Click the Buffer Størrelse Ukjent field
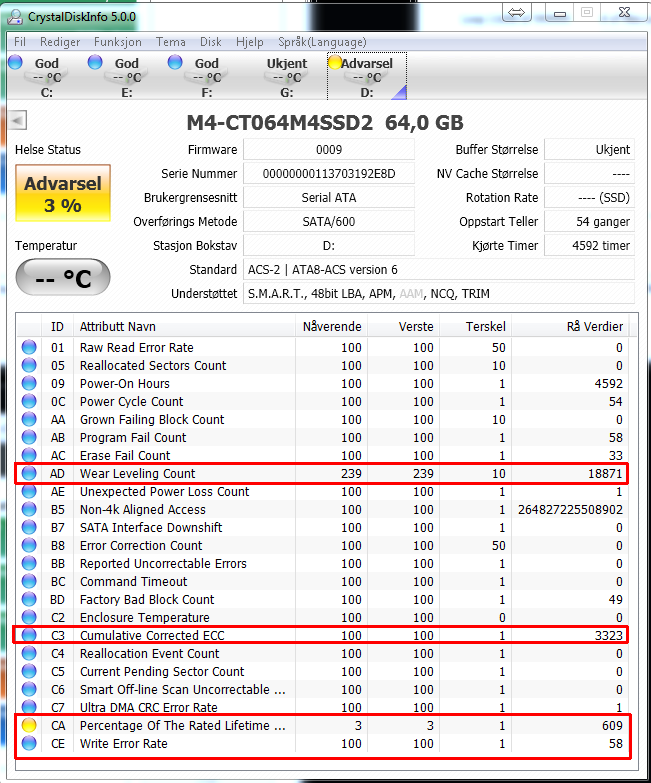The height and width of the screenshot is (783, 651). pos(590,150)
